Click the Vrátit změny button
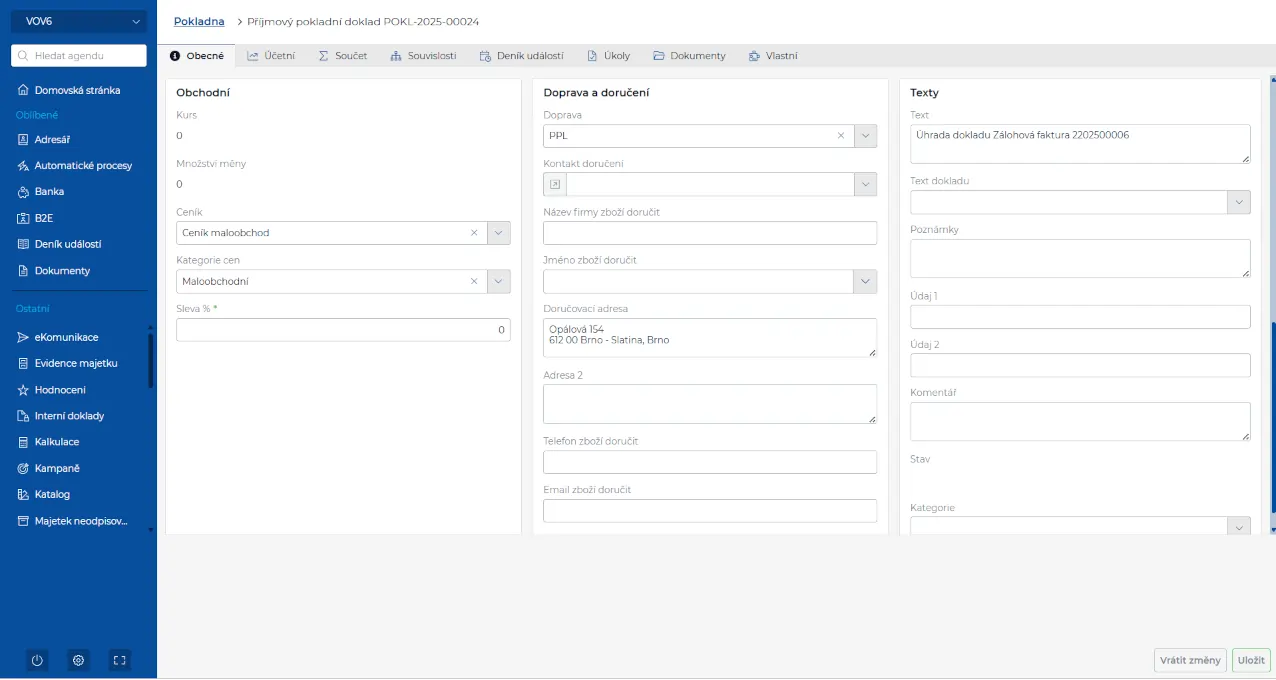The width and height of the screenshot is (1276, 680). pyautogui.click(x=1189, y=660)
